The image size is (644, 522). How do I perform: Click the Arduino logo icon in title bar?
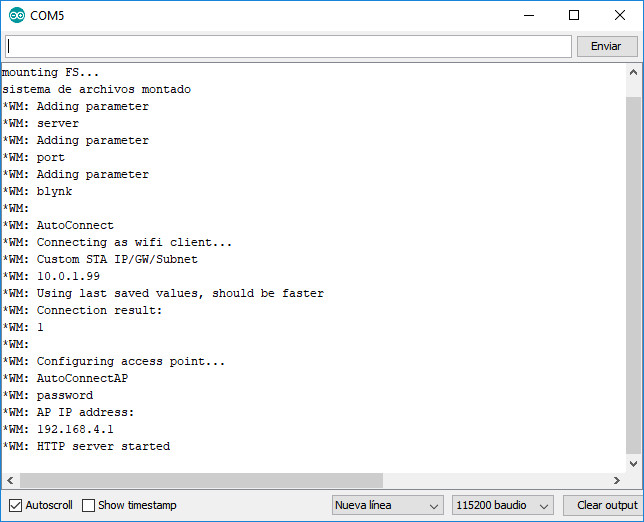[x=16, y=15]
